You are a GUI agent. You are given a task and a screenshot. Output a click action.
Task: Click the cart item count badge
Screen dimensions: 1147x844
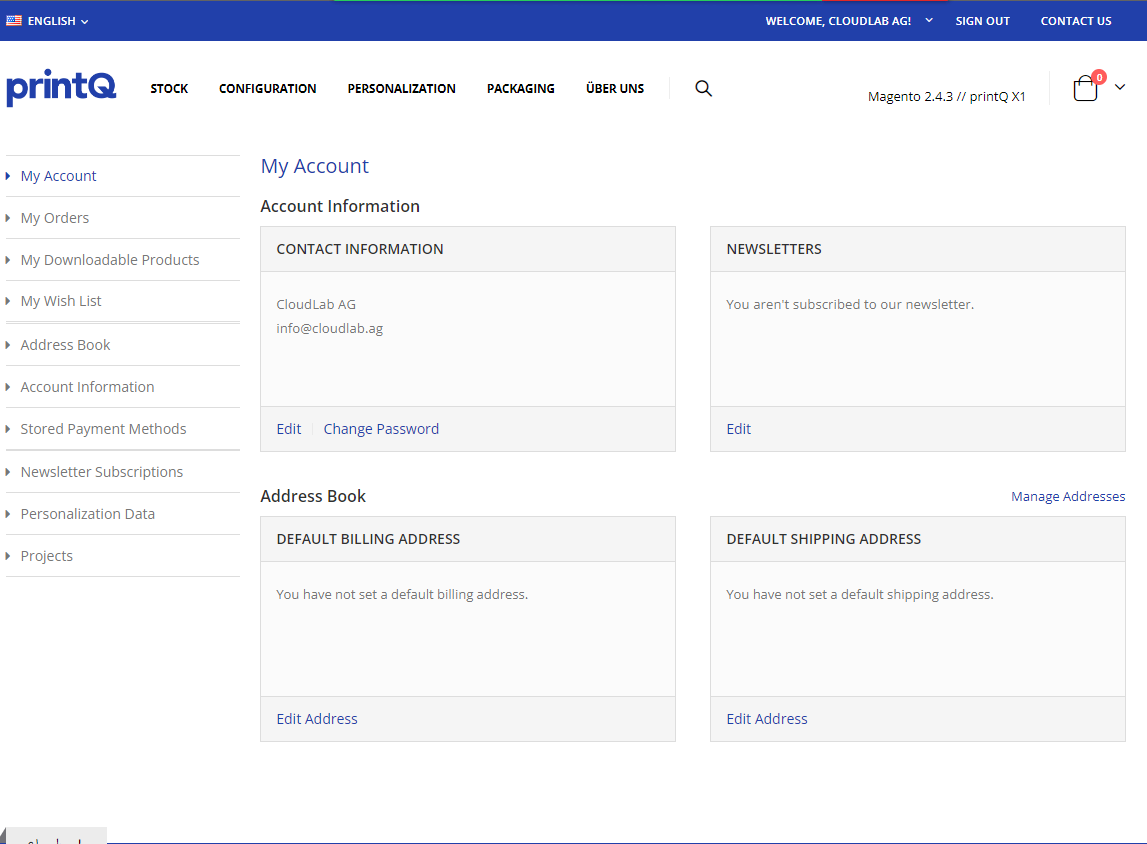pos(1099,77)
